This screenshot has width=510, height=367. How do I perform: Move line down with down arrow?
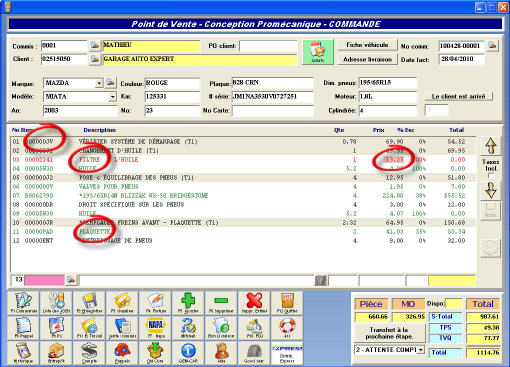click(491, 190)
